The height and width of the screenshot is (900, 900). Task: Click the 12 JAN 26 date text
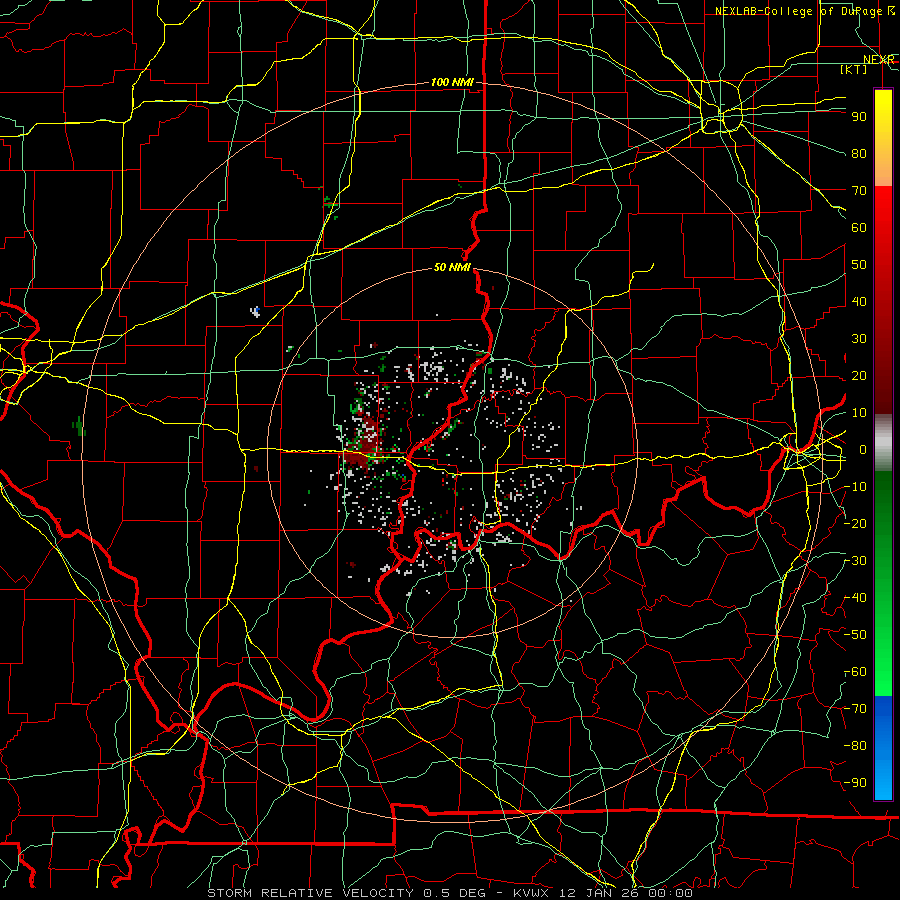pos(599,893)
